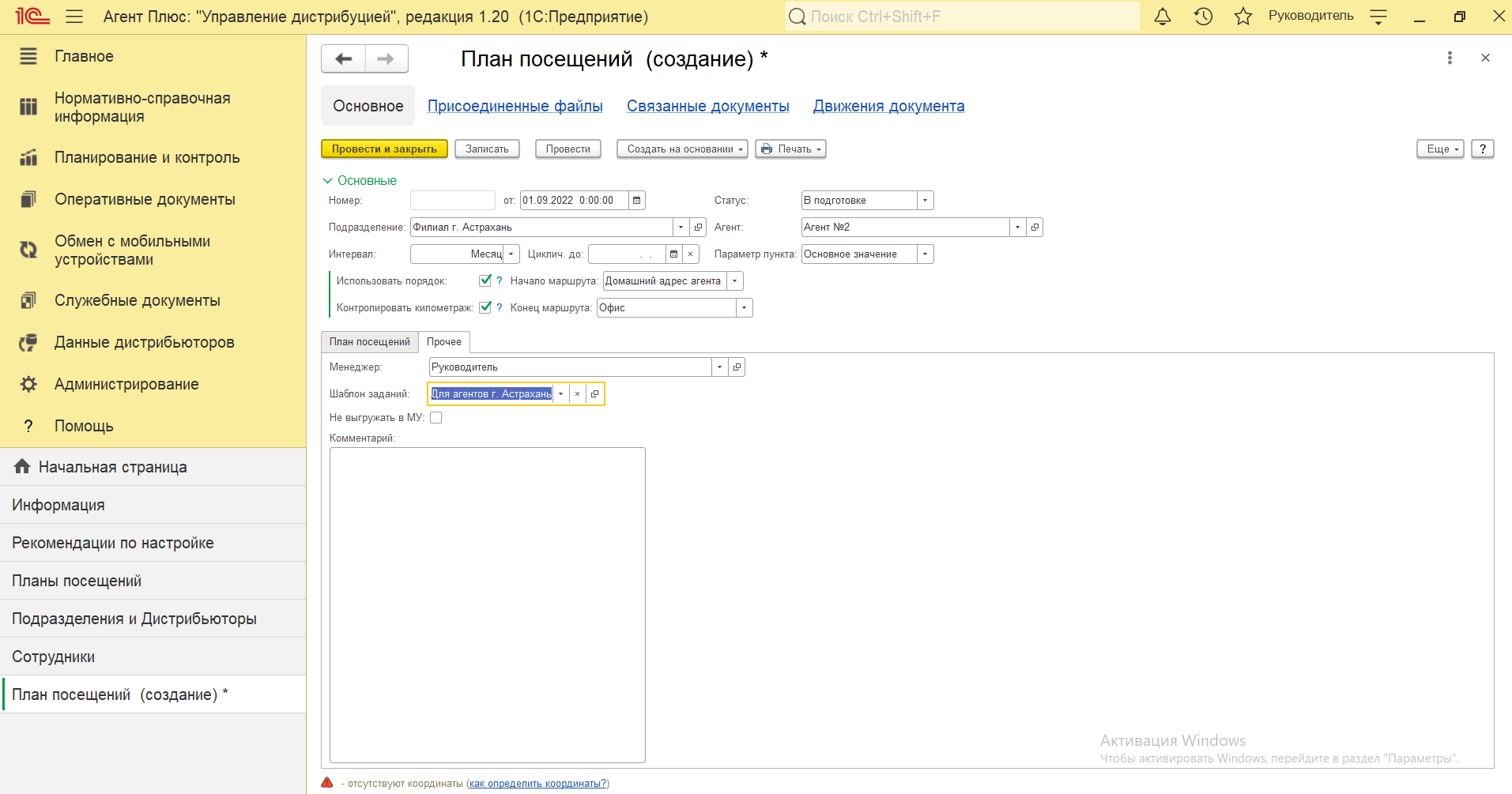Open service settings icon next to Руководитель
The width and height of the screenshot is (1512, 794).
(1378, 17)
